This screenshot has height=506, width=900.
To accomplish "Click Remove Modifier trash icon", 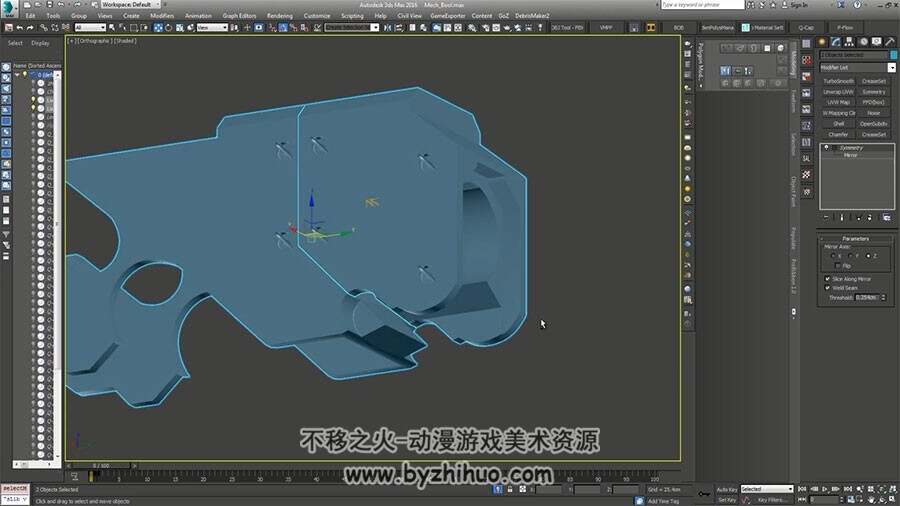I will coord(870,217).
